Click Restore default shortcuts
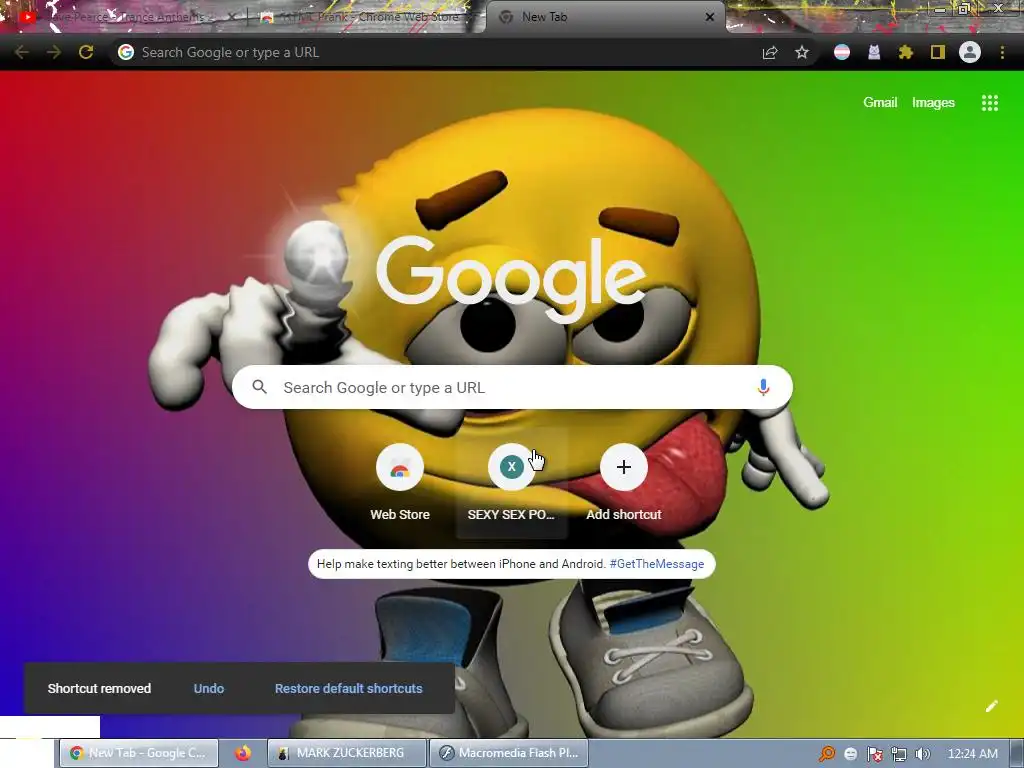 (349, 688)
